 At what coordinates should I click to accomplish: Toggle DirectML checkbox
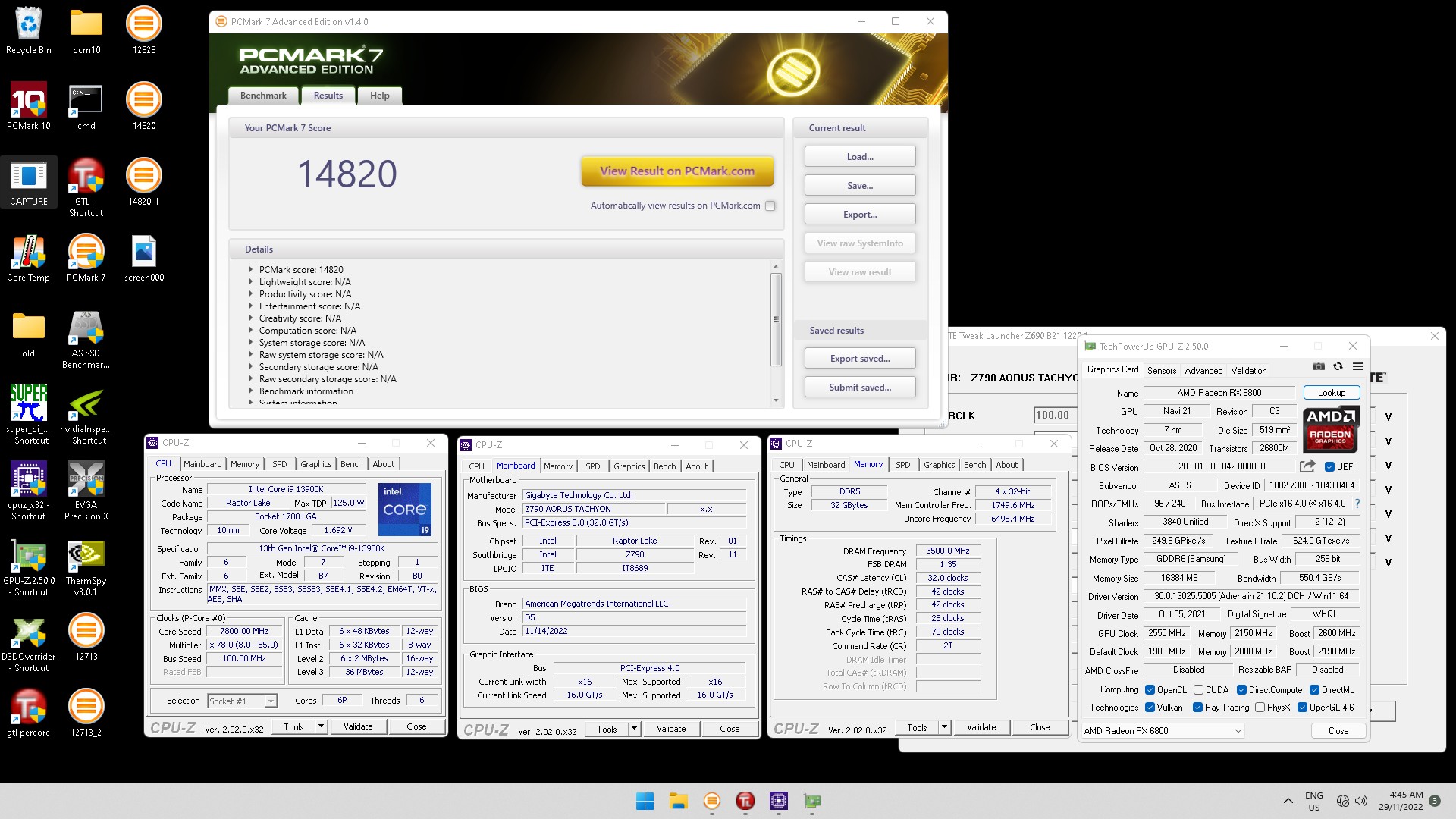(1314, 690)
